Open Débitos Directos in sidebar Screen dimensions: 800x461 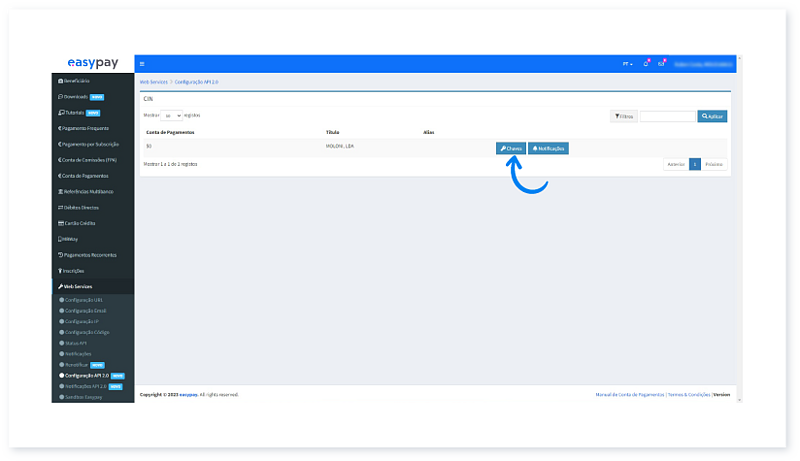pos(79,208)
